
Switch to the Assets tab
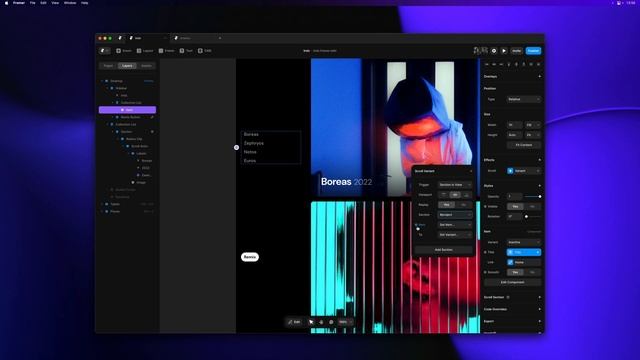(x=146, y=66)
